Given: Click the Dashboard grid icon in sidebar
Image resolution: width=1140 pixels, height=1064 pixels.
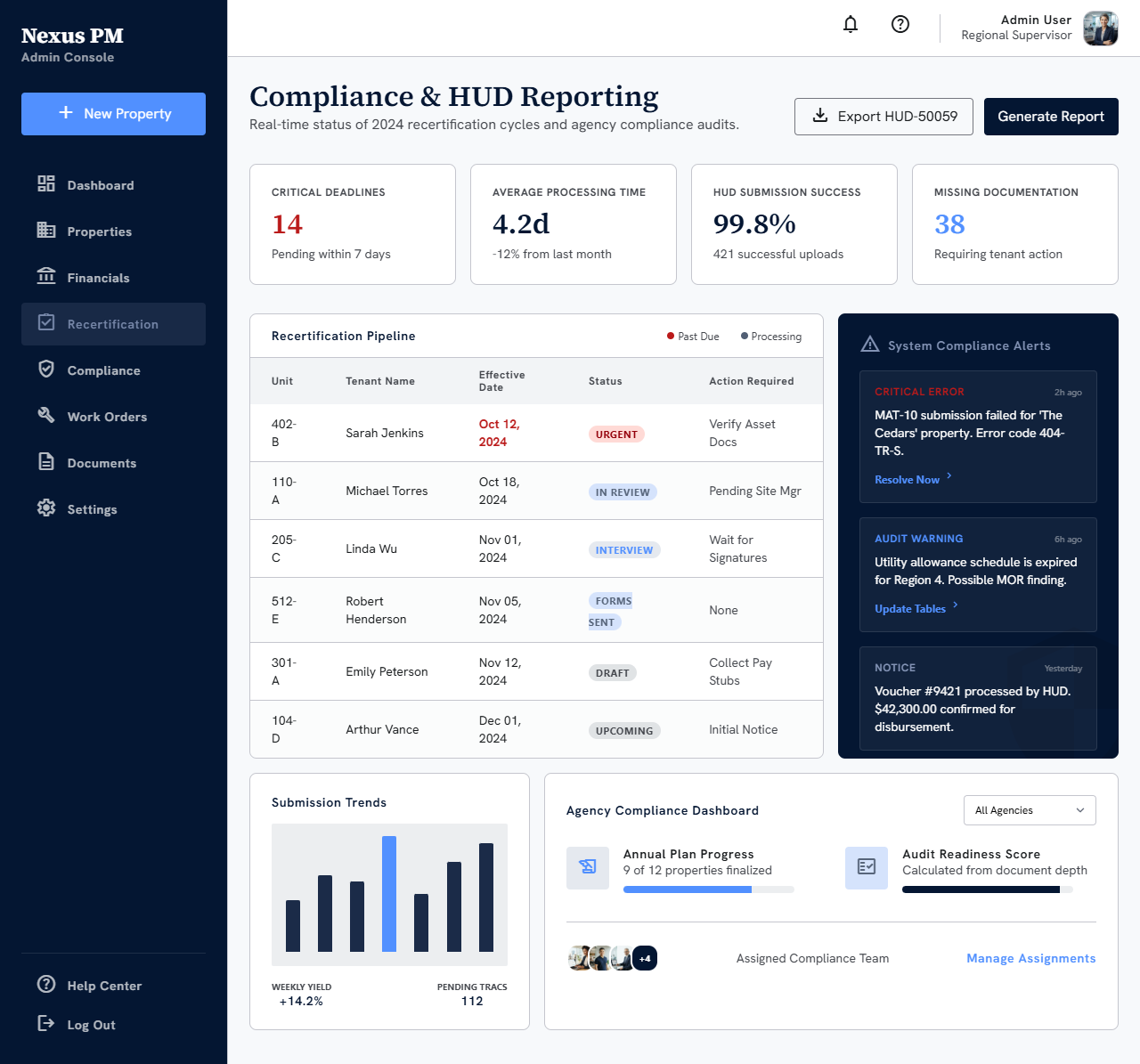Looking at the screenshot, I should tap(46, 183).
